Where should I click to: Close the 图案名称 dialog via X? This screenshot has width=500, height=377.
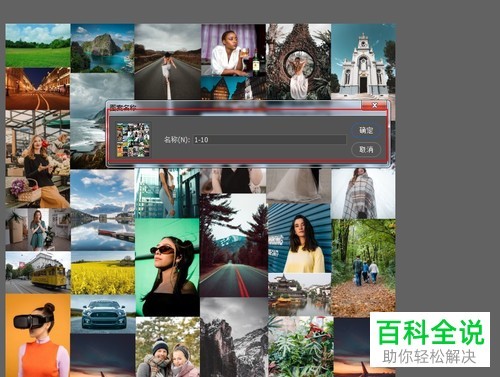point(375,105)
